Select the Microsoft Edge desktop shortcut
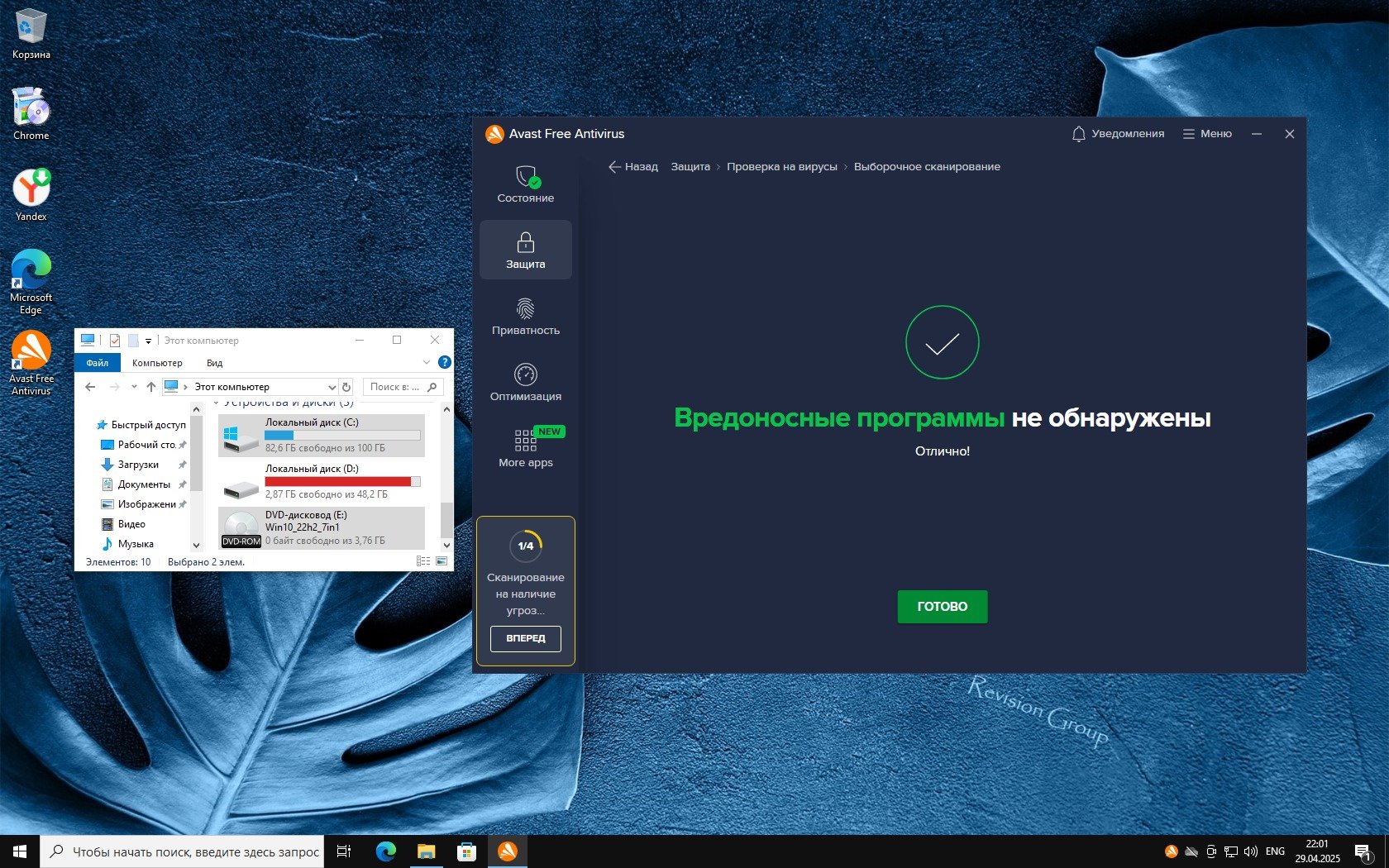Screen dimensions: 1389x868 31,282
